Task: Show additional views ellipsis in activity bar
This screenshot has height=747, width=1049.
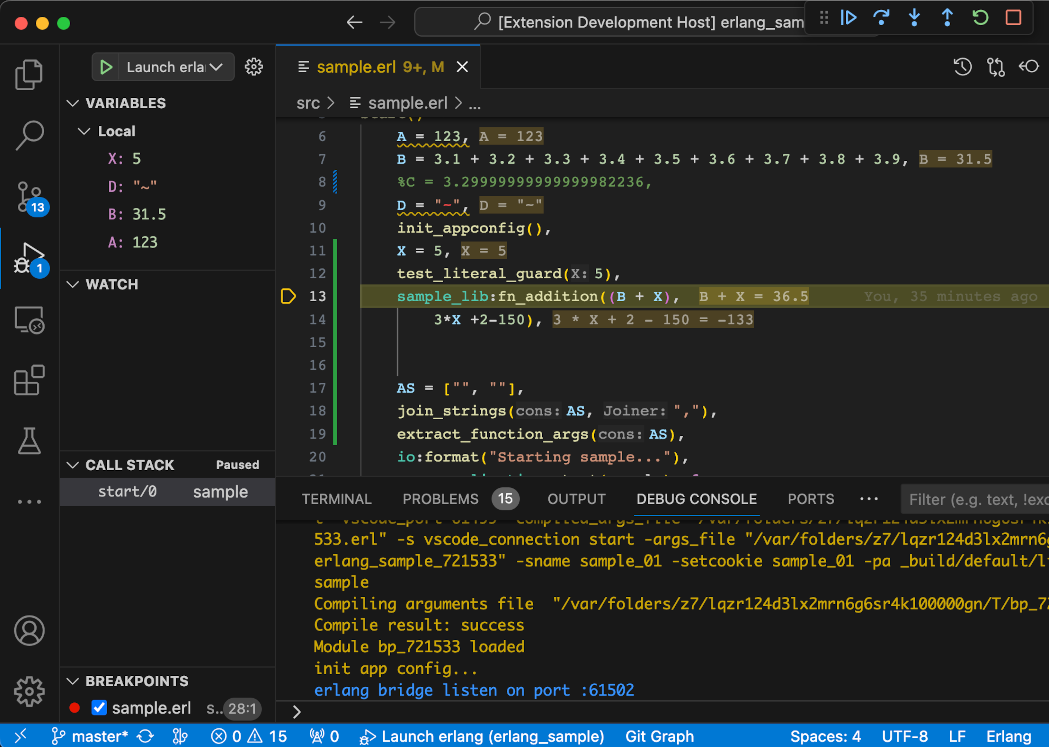Action: click(x=29, y=502)
